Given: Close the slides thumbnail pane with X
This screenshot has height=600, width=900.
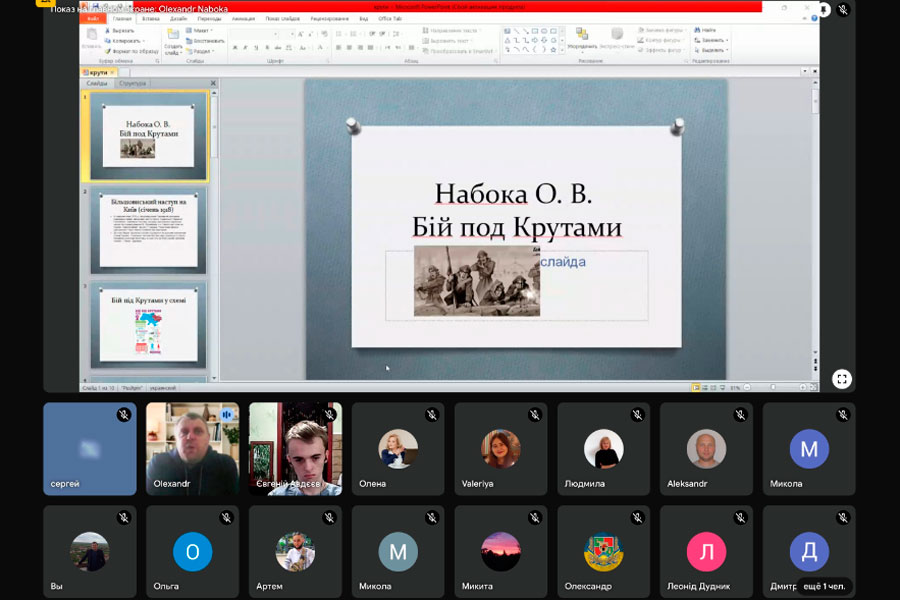Looking at the screenshot, I should point(213,84).
